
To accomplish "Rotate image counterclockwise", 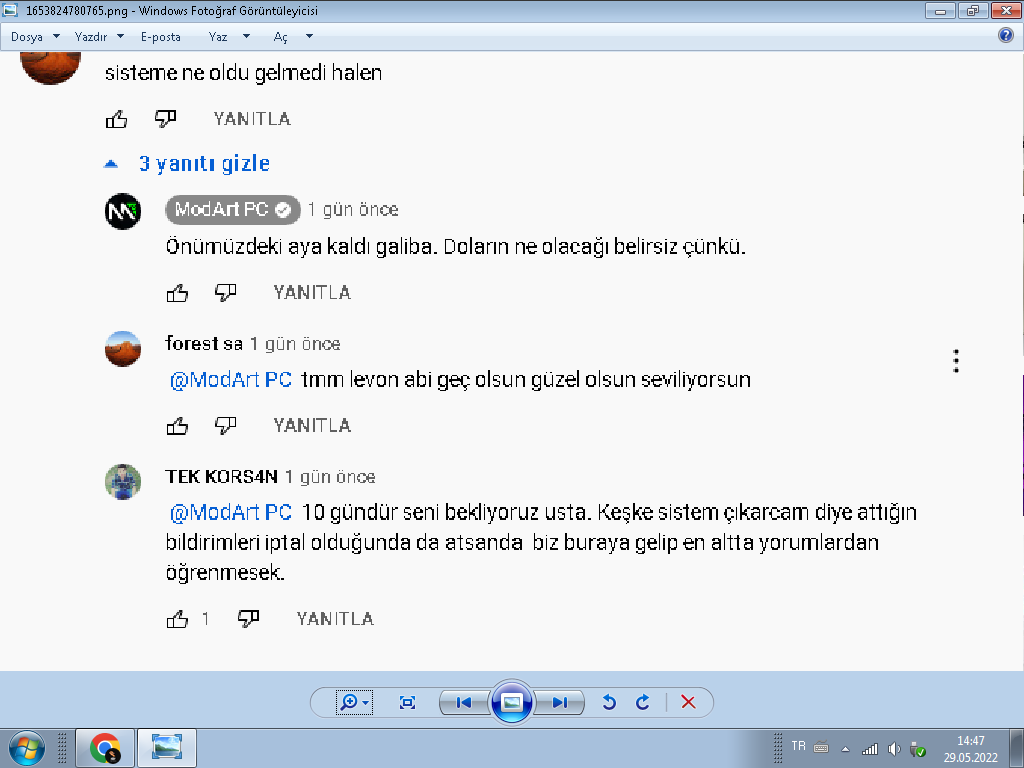I will pyautogui.click(x=609, y=703).
